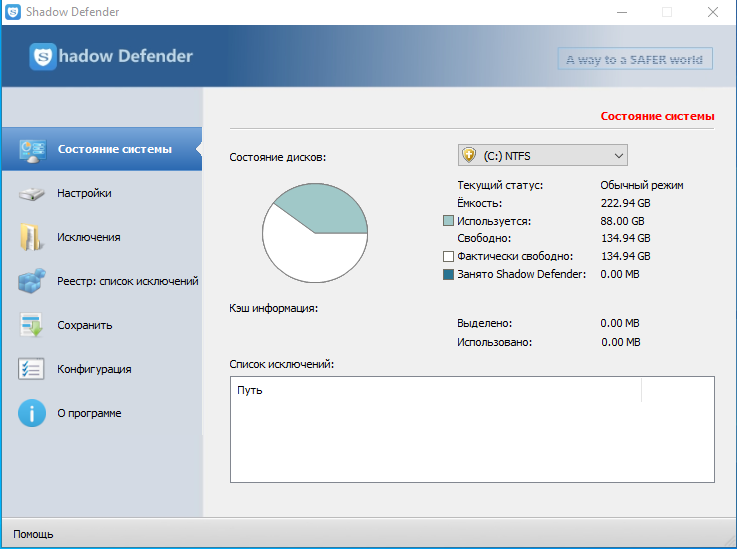Click the Занято Shadow Defender swatch
737x549 pixels.
[448, 274]
